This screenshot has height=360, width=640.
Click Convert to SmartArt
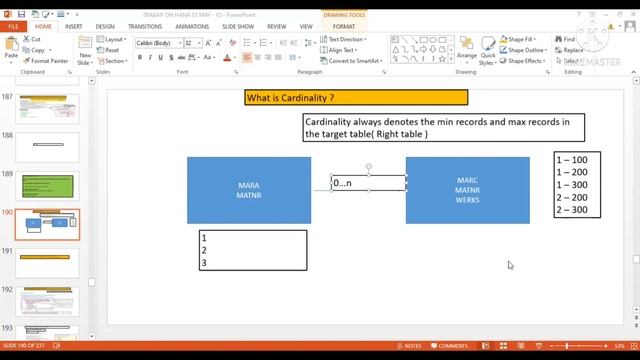[x=351, y=61]
